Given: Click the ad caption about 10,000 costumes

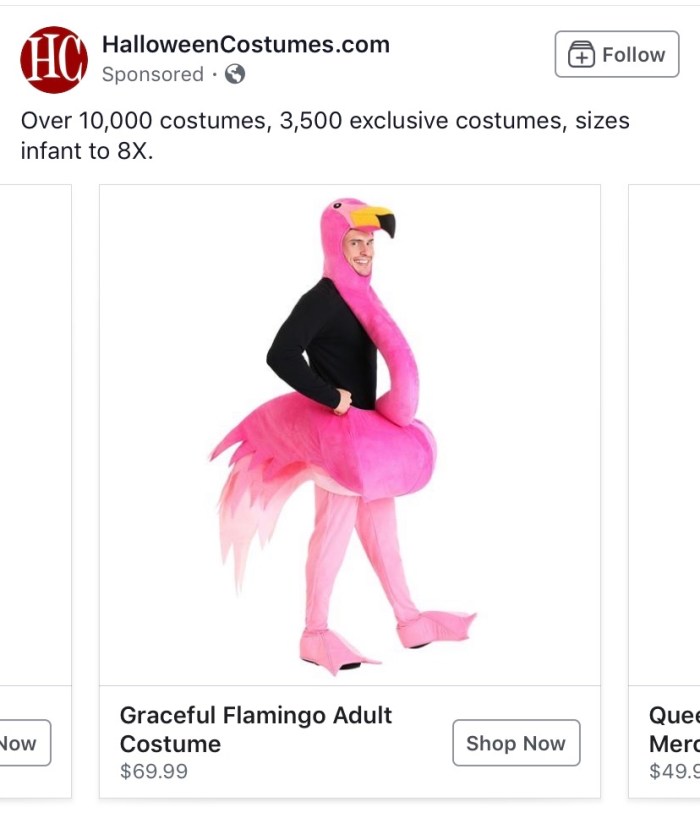Looking at the screenshot, I should point(325,136).
